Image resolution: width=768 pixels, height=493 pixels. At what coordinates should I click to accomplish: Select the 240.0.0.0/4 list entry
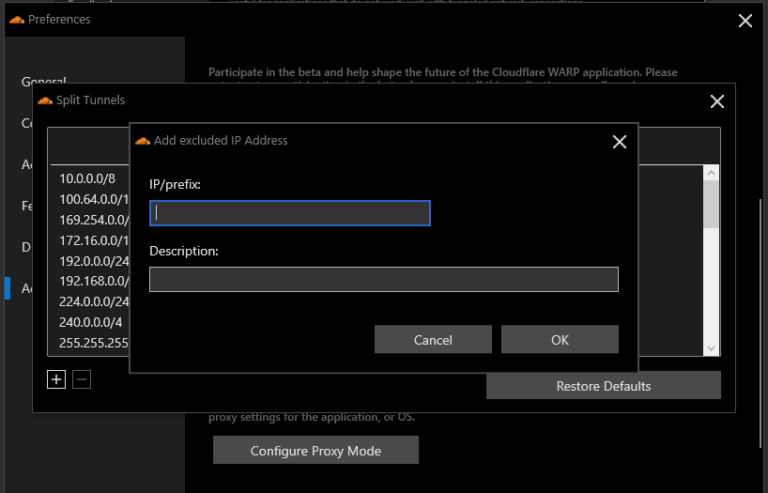90,321
